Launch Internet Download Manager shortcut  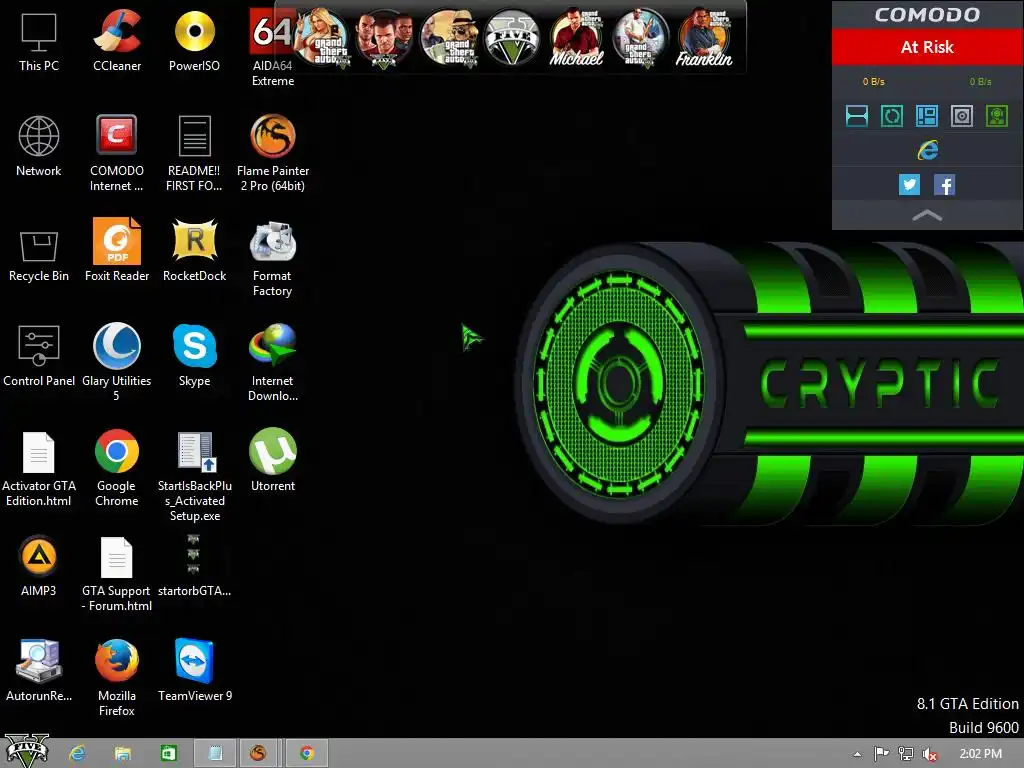click(x=272, y=364)
